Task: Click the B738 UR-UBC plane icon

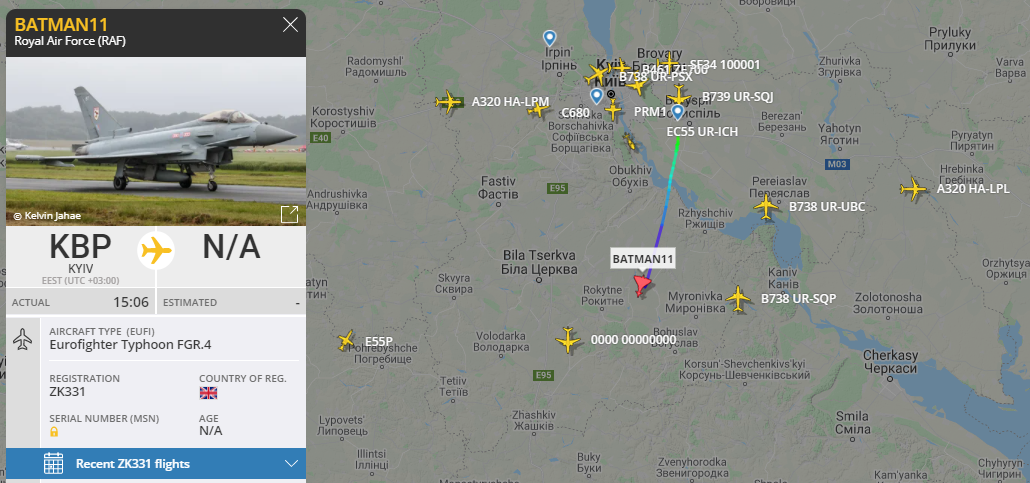Action: click(766, 207)
